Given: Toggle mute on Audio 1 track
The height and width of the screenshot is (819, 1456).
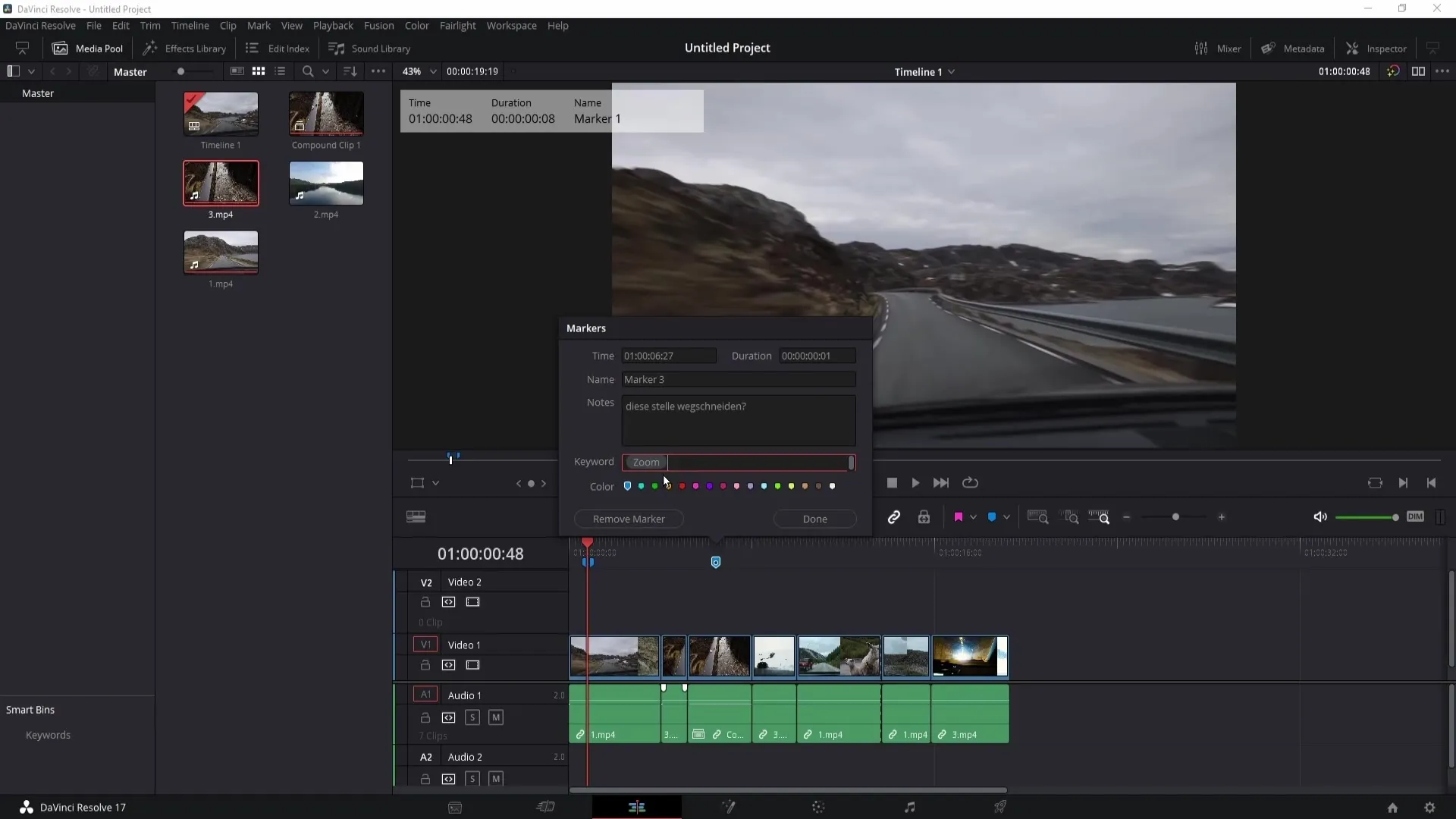Looking at the screenshot, I should [x=496, y=717].
